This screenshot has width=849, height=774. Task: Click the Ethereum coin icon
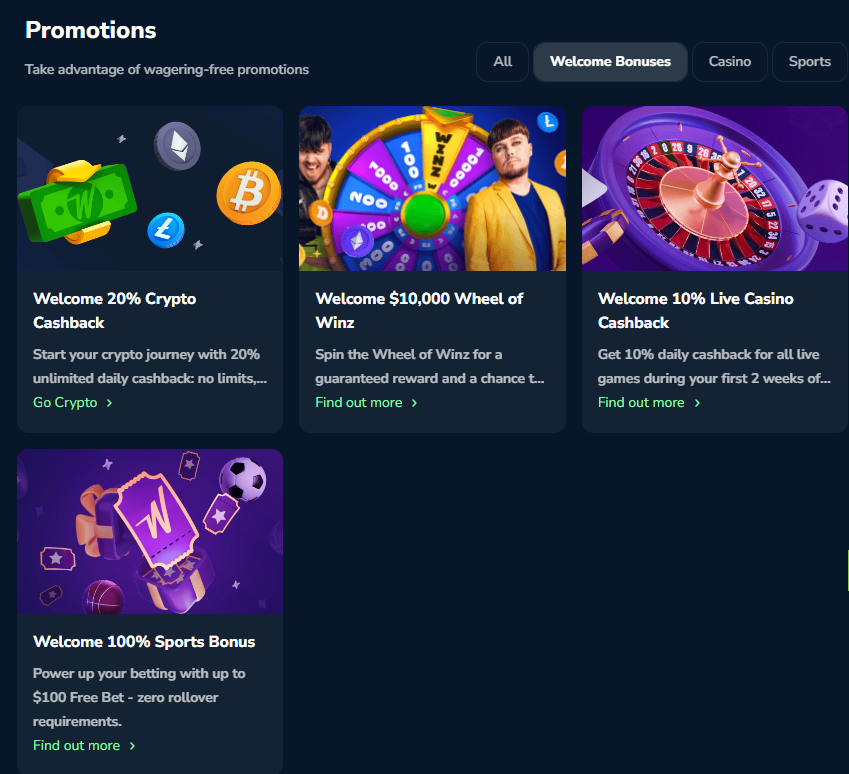tap(177, 145)
